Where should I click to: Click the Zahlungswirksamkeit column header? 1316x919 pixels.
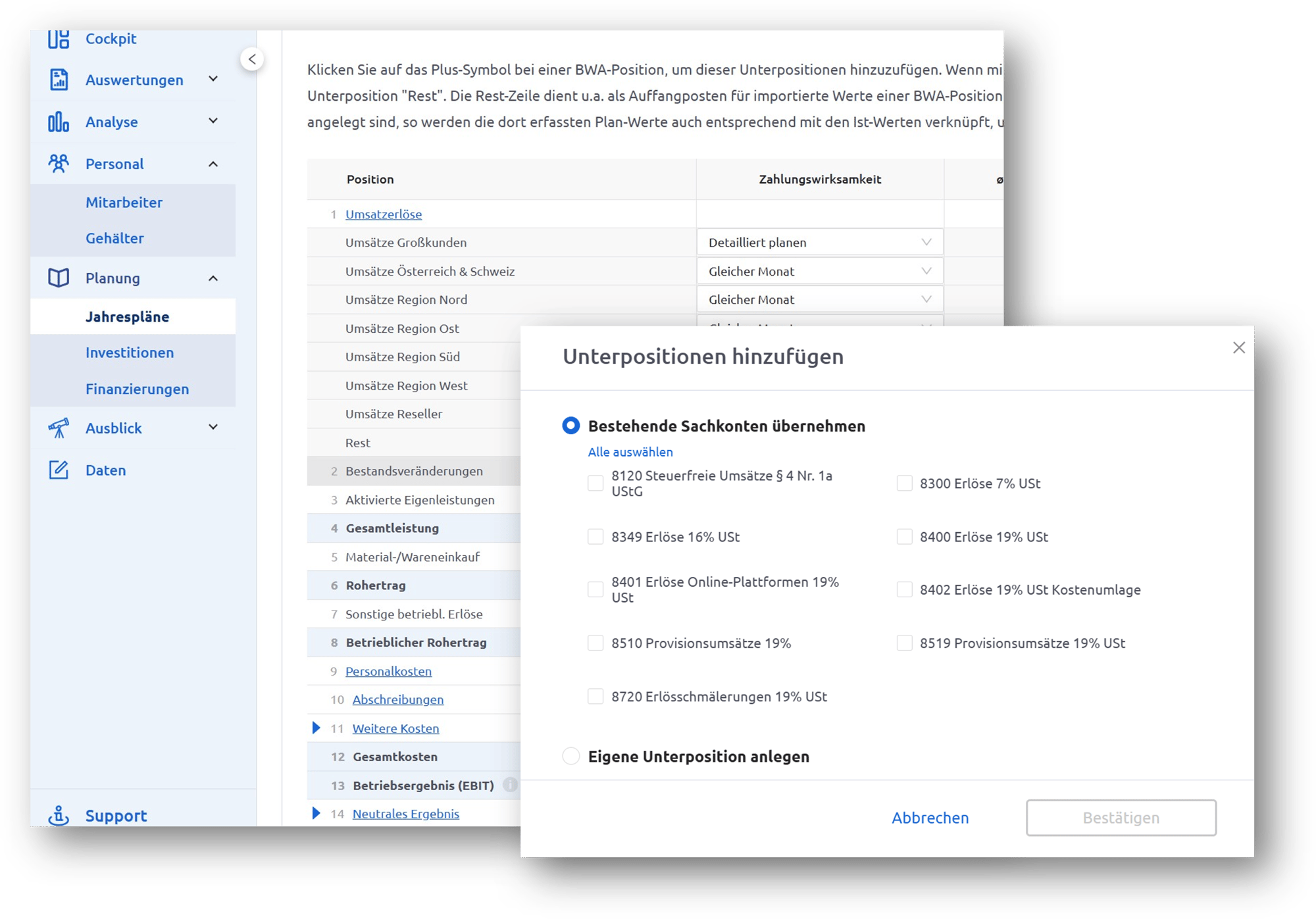pyautogui.click(x=820, y=179)
